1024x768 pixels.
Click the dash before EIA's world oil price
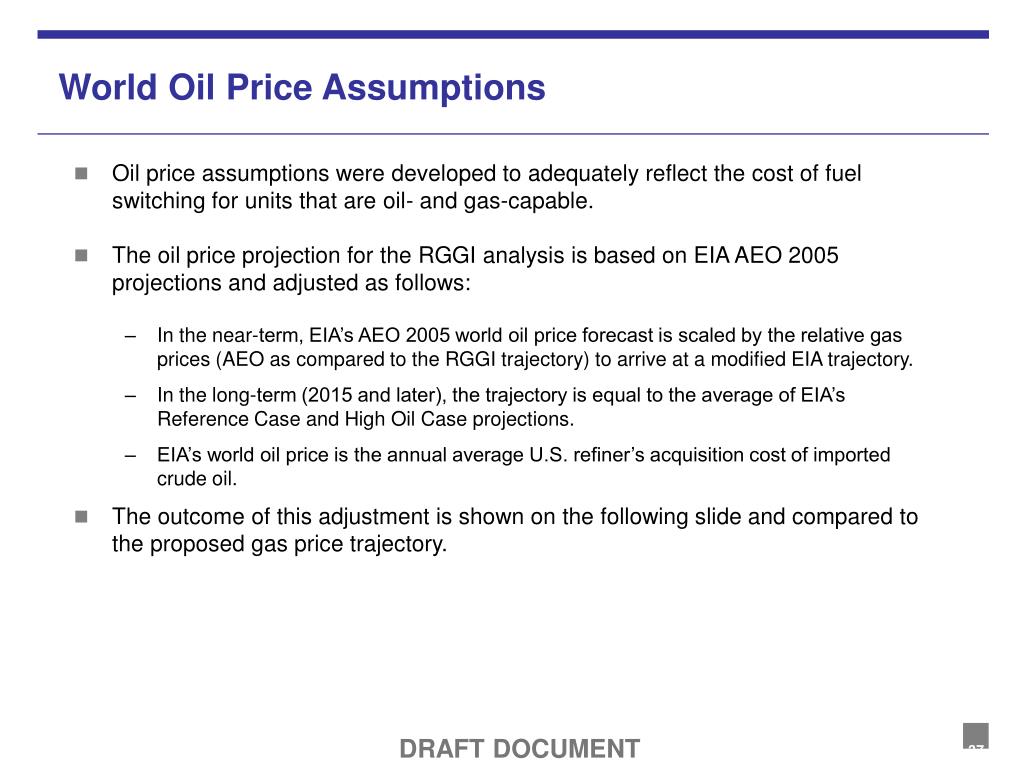(131, 456)
